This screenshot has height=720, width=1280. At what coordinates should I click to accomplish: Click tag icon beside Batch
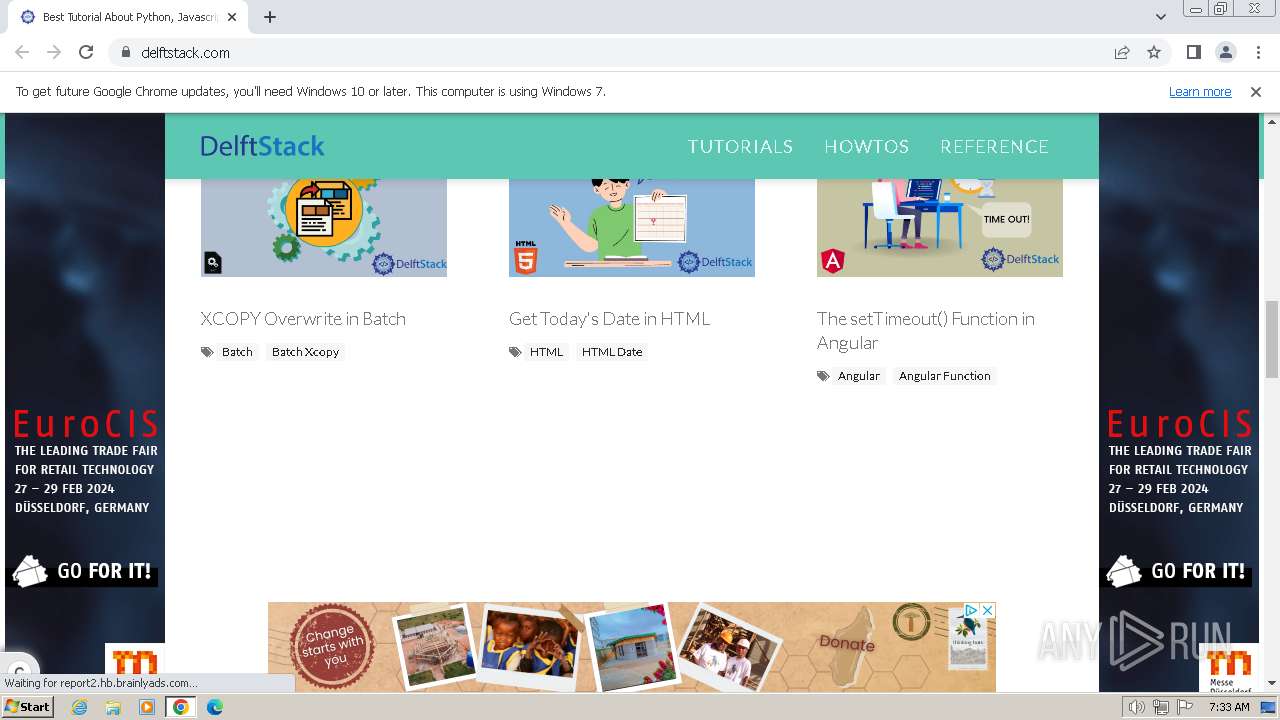(207, 352)
